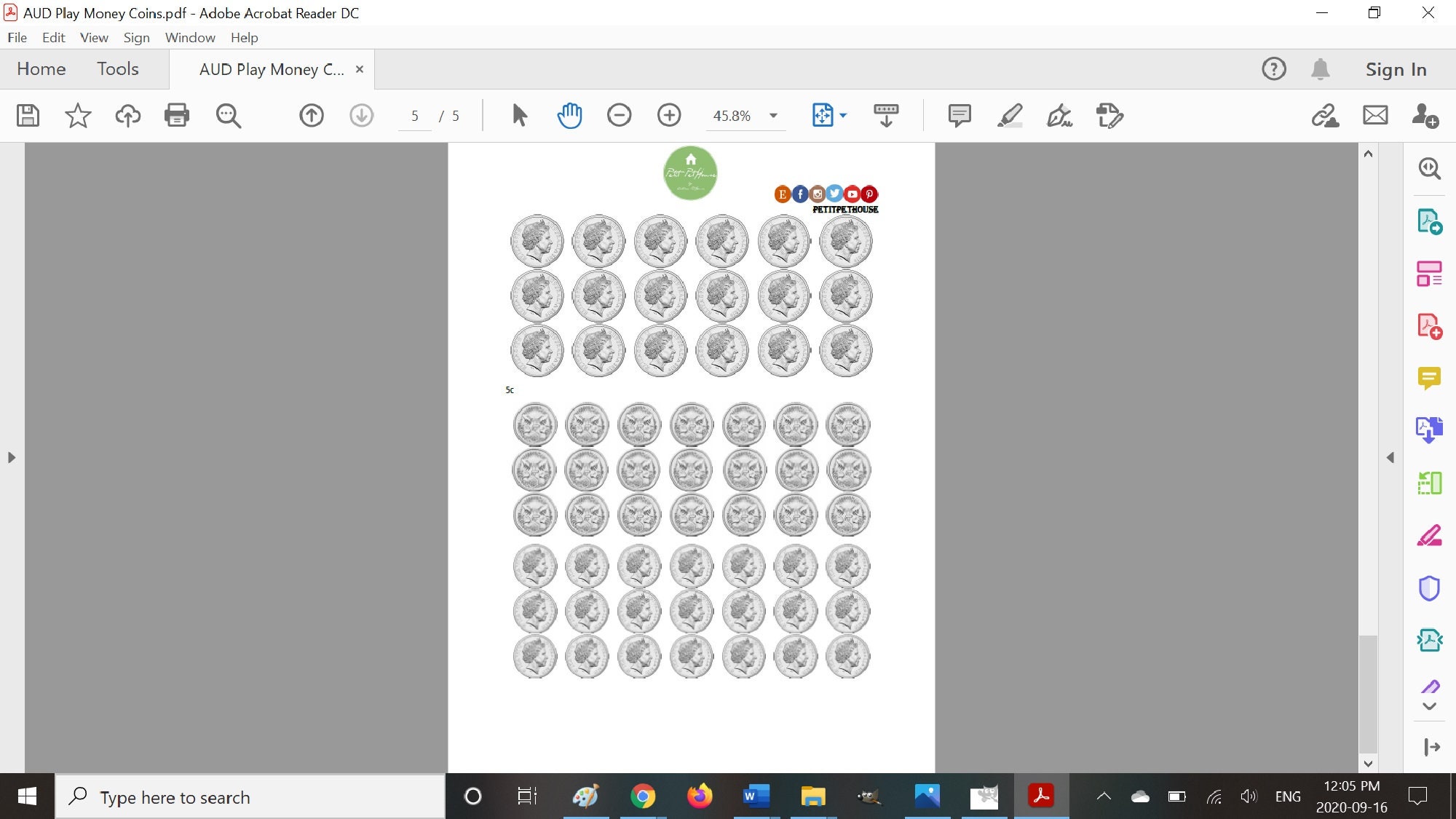
Task: Share the document via email
Action: [x=1374, y=115]
